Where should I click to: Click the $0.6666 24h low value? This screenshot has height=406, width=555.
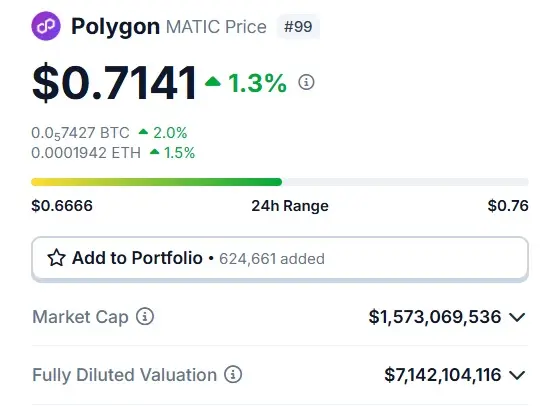tap(62, 206)
